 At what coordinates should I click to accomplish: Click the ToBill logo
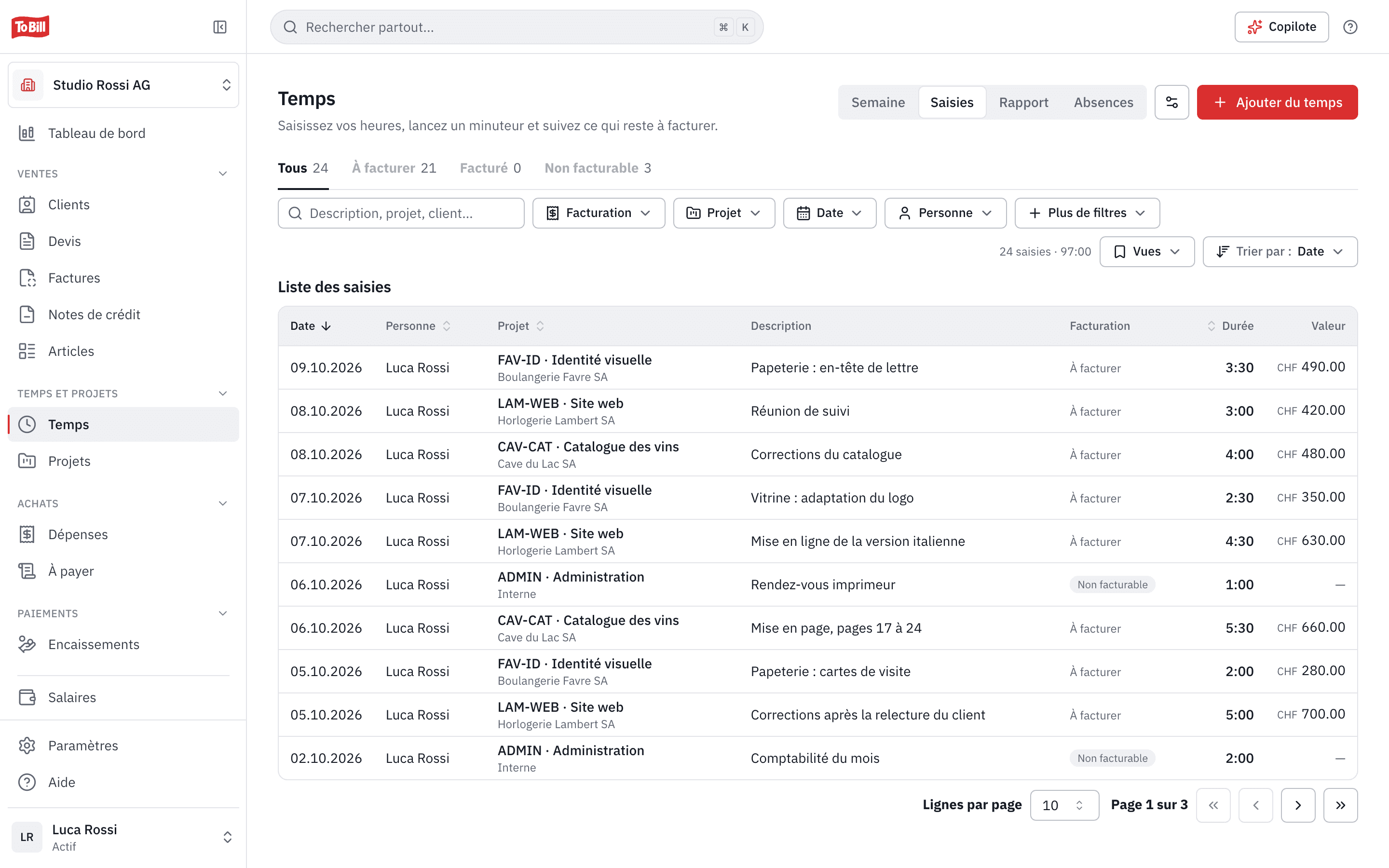pos(30,27)
